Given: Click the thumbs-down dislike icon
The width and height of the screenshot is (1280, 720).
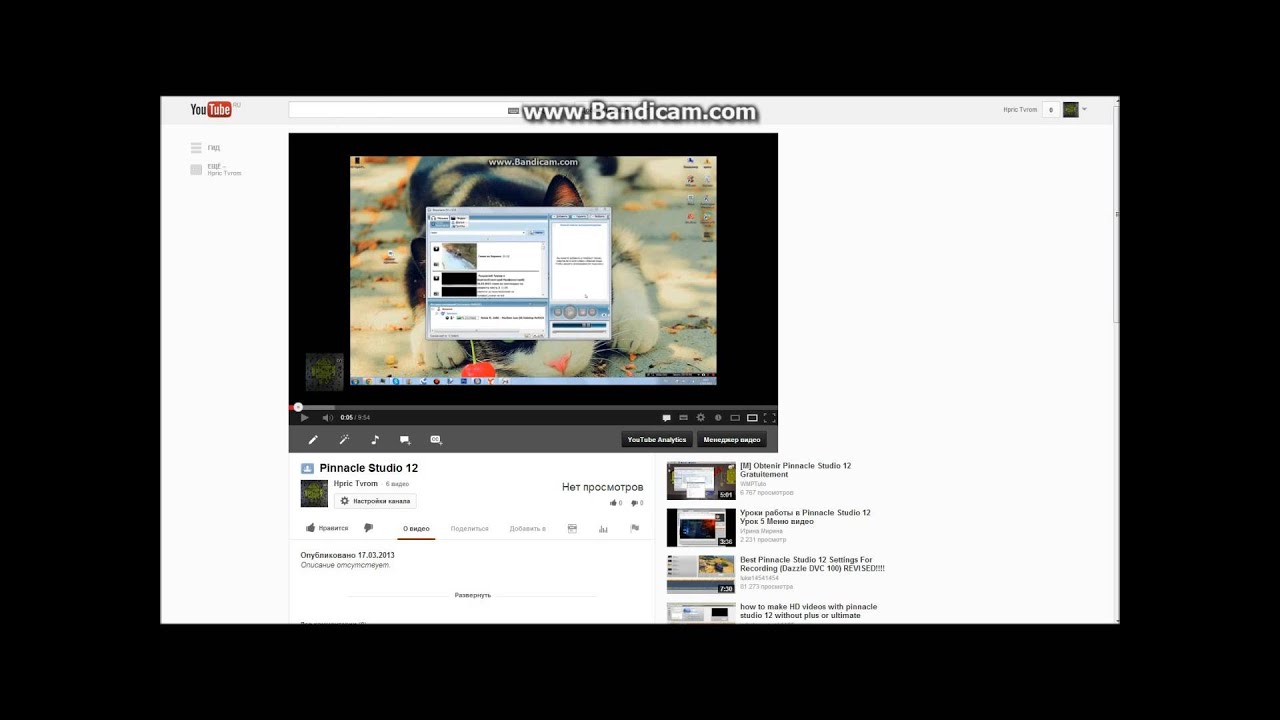Looking at the screenshot, I should 368,528.
